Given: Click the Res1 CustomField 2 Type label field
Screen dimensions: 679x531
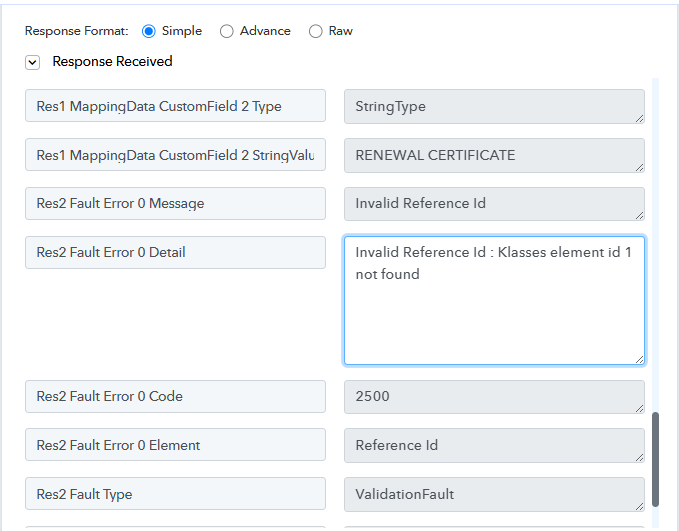Looking at the screenshot, I should tap(175, 106).
